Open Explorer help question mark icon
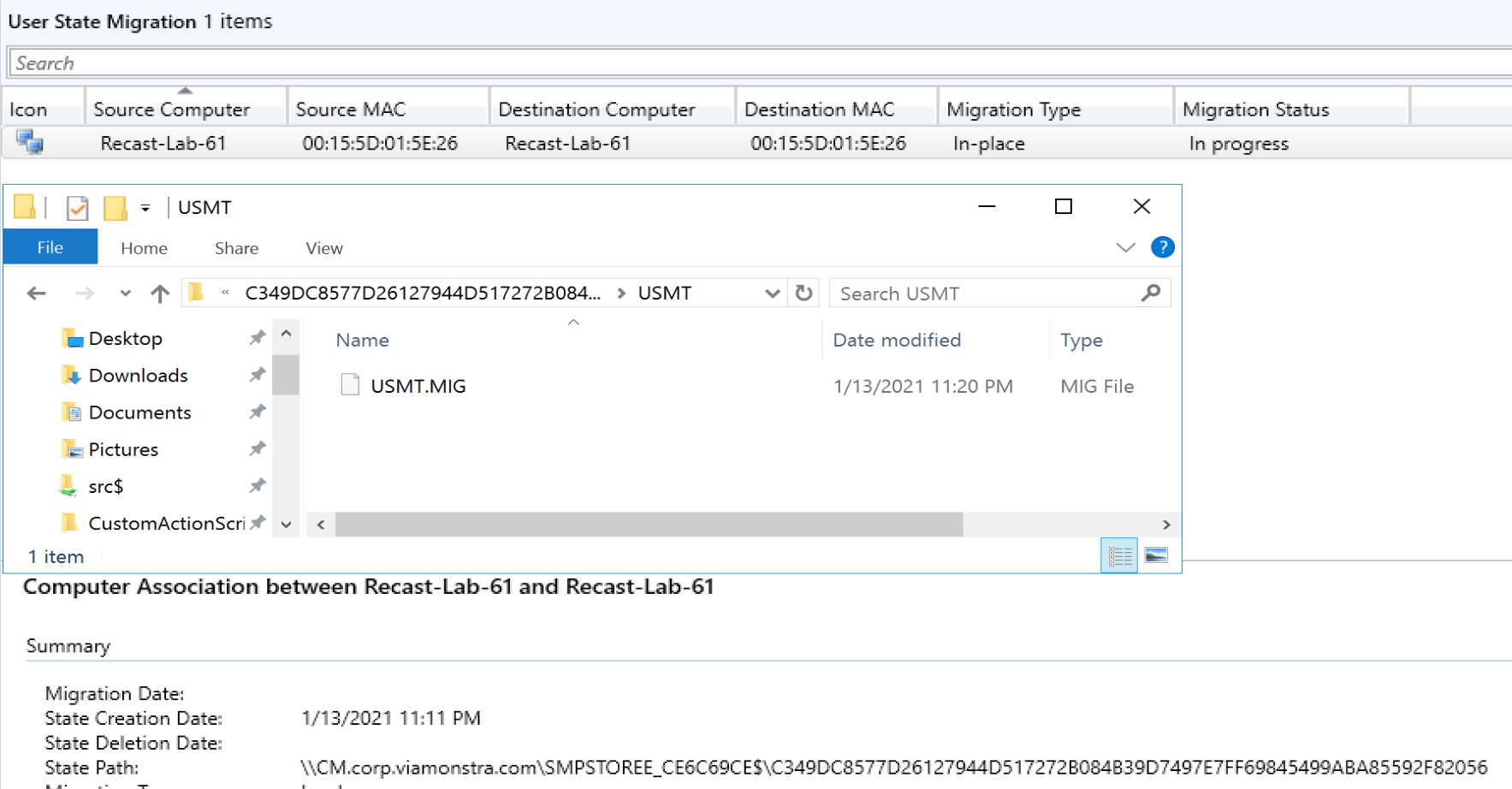 pos(1162,247)
